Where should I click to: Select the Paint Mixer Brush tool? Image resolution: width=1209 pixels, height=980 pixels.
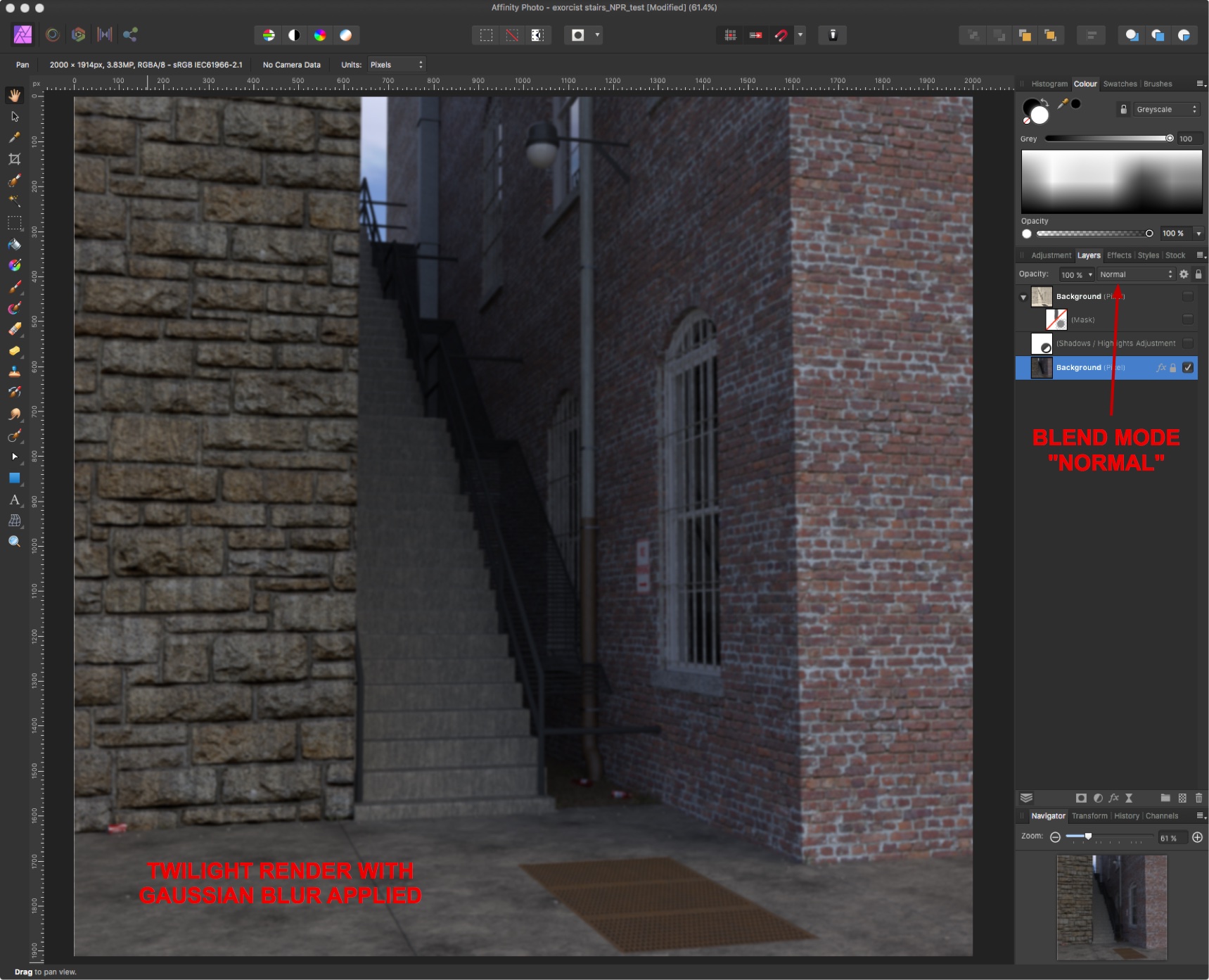(x=14, y=308)
